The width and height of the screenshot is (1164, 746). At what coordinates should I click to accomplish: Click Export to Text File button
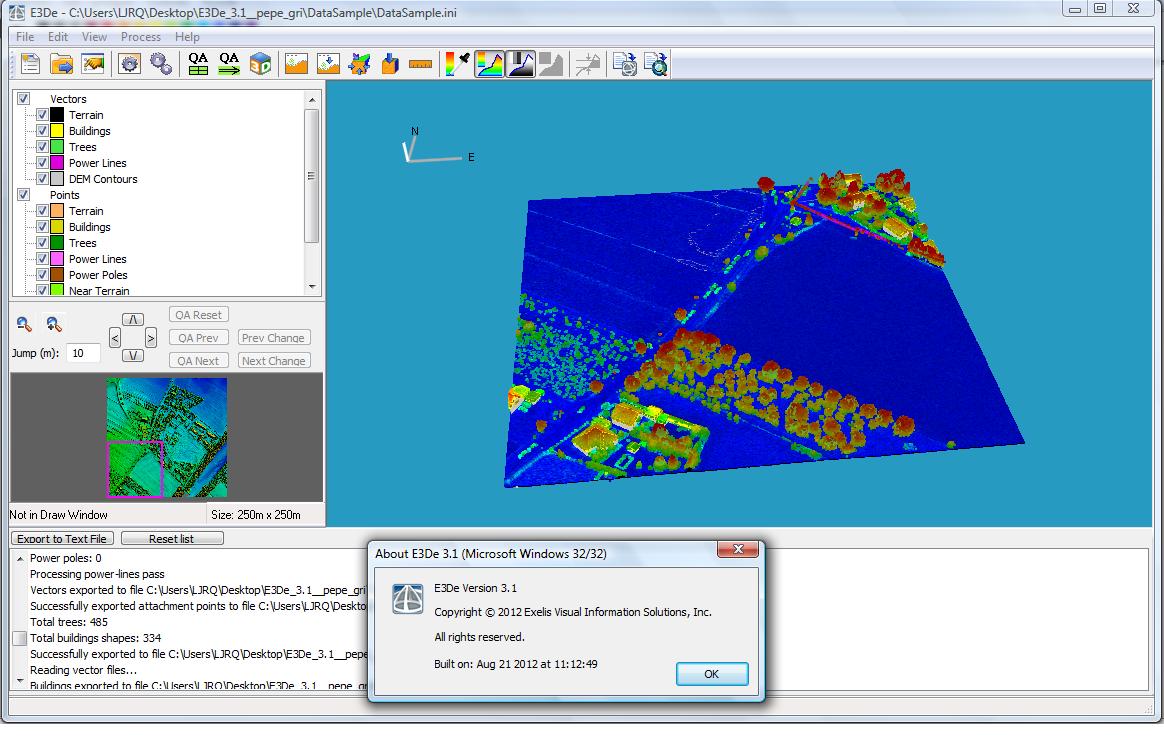[x=62, y=539]
